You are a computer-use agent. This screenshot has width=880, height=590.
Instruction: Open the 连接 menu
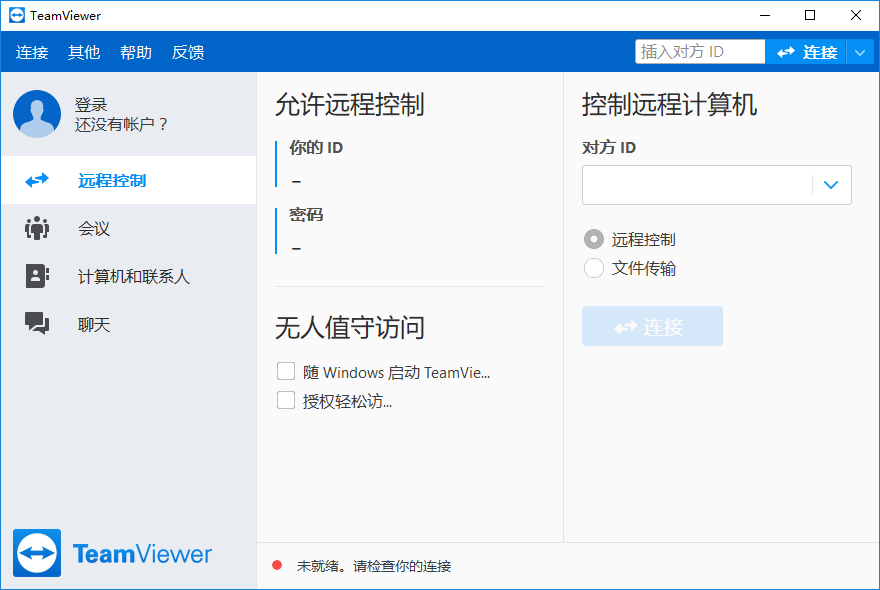(32, 52)
